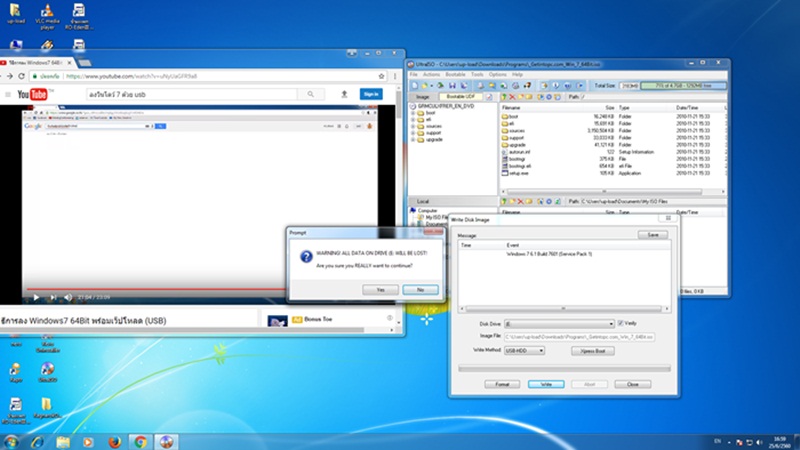The width and height of the screenshot is (800, 450).
Task: Select the YouTube tab in Chrome
Action: pyautogui.click(x=36, y=63)
